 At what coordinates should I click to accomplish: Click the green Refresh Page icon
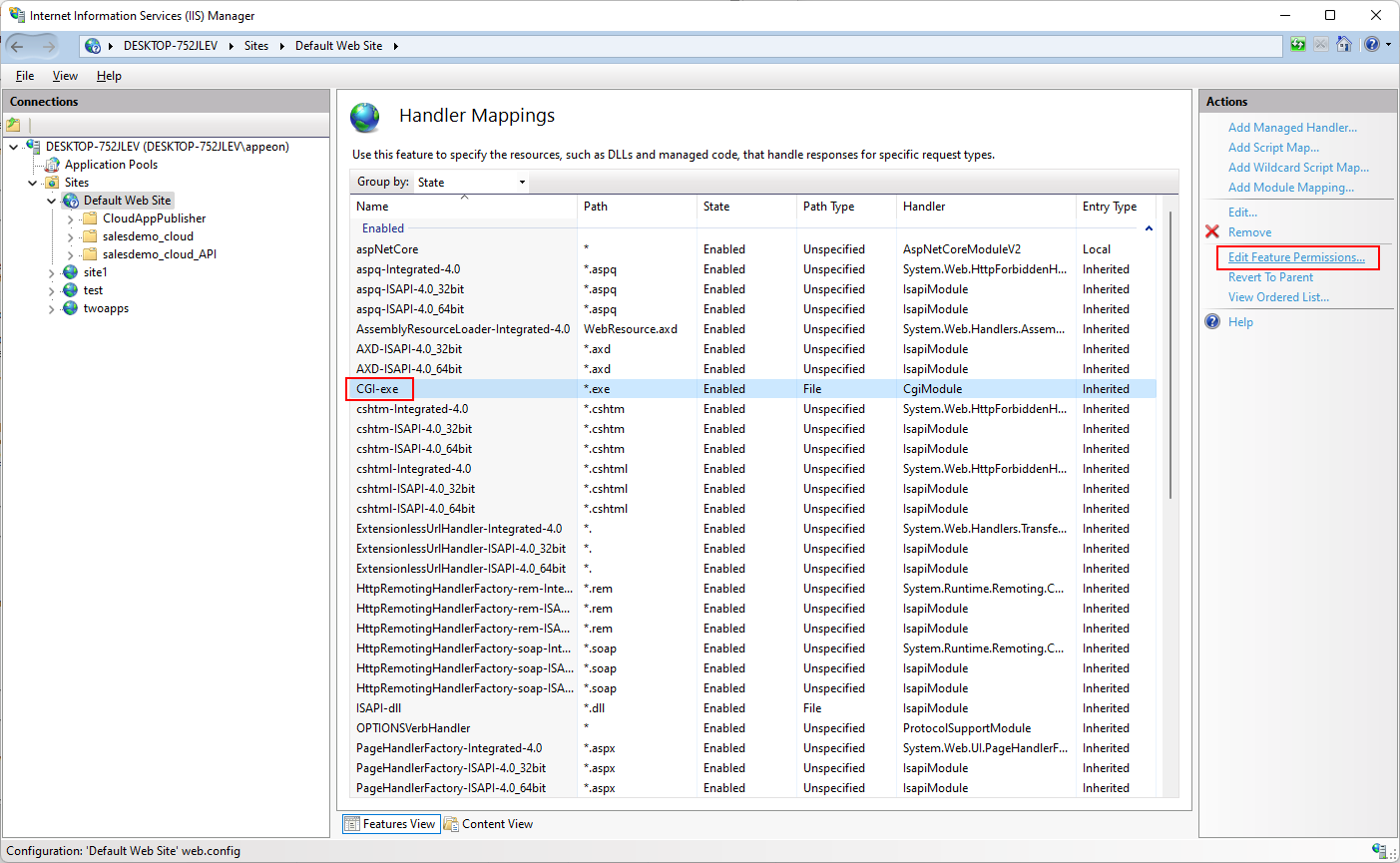1297,45
